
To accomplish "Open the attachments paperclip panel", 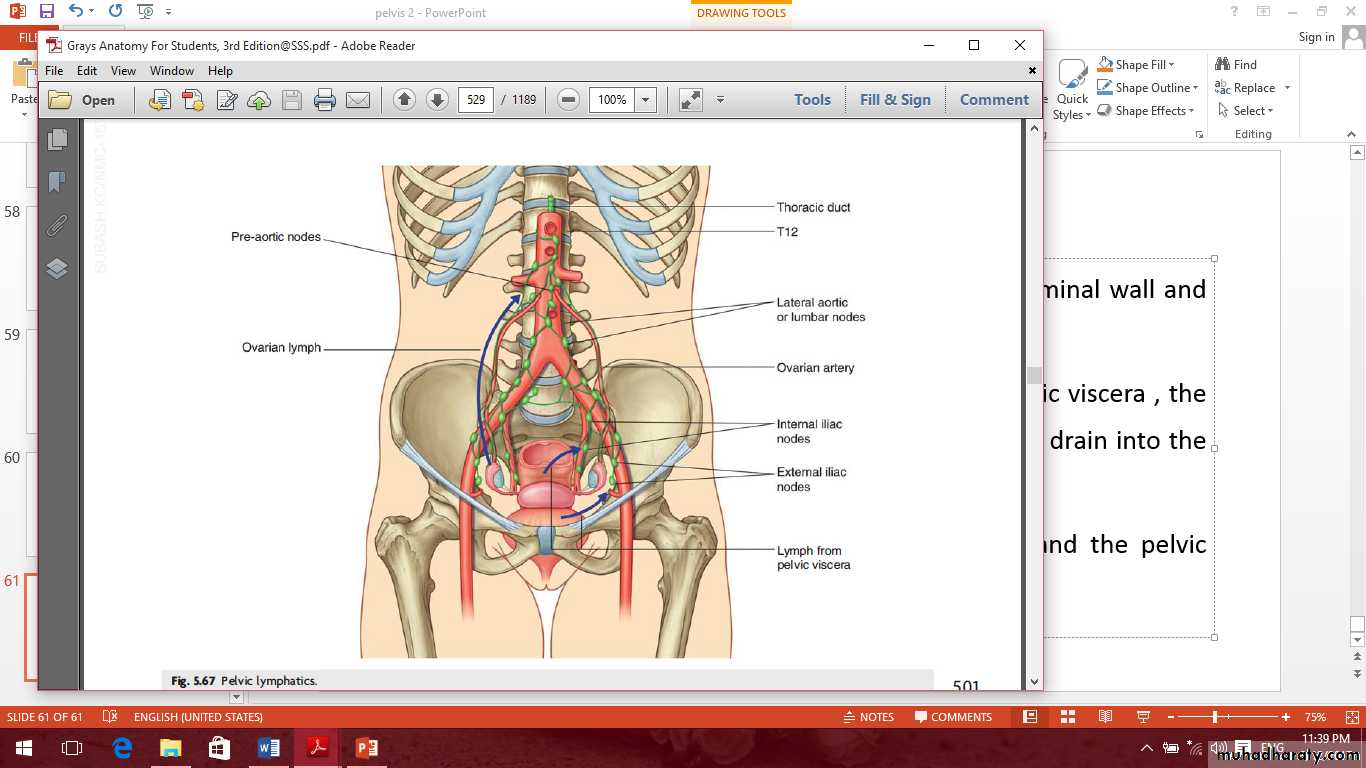I will 57,225.
